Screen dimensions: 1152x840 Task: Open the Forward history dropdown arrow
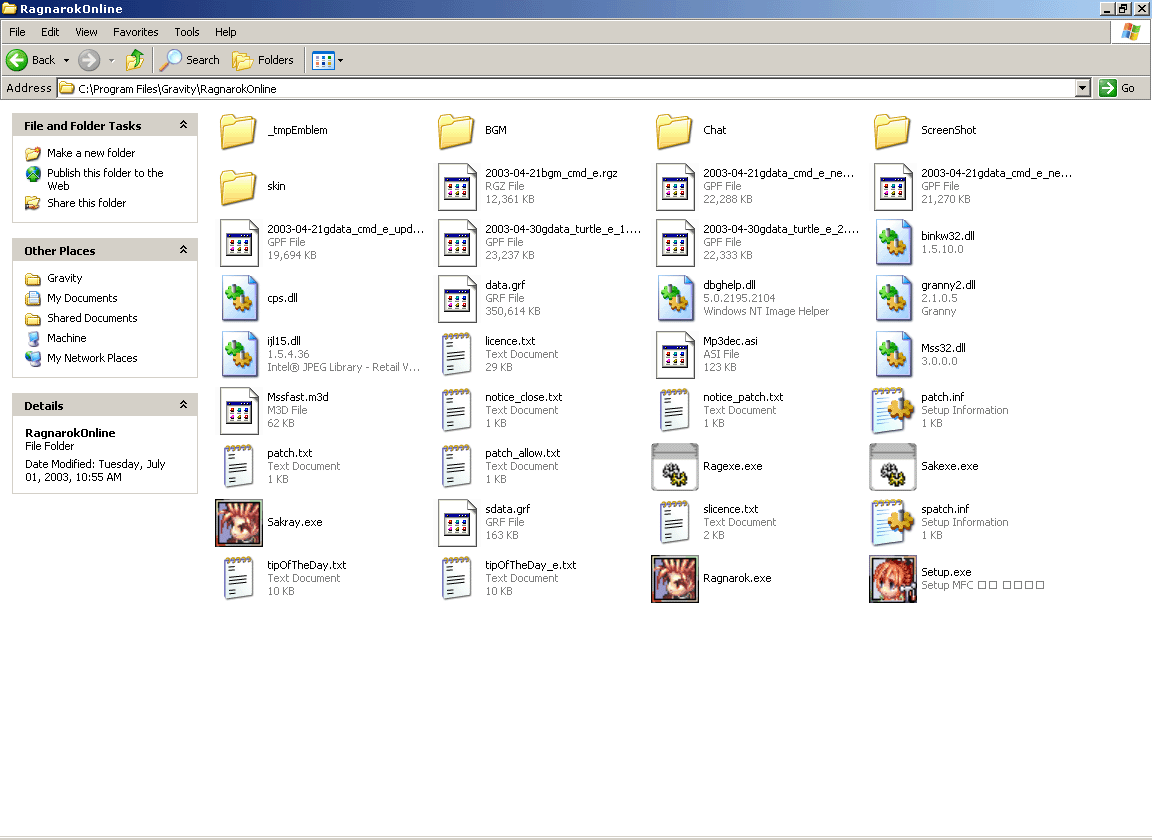point(111,60)
